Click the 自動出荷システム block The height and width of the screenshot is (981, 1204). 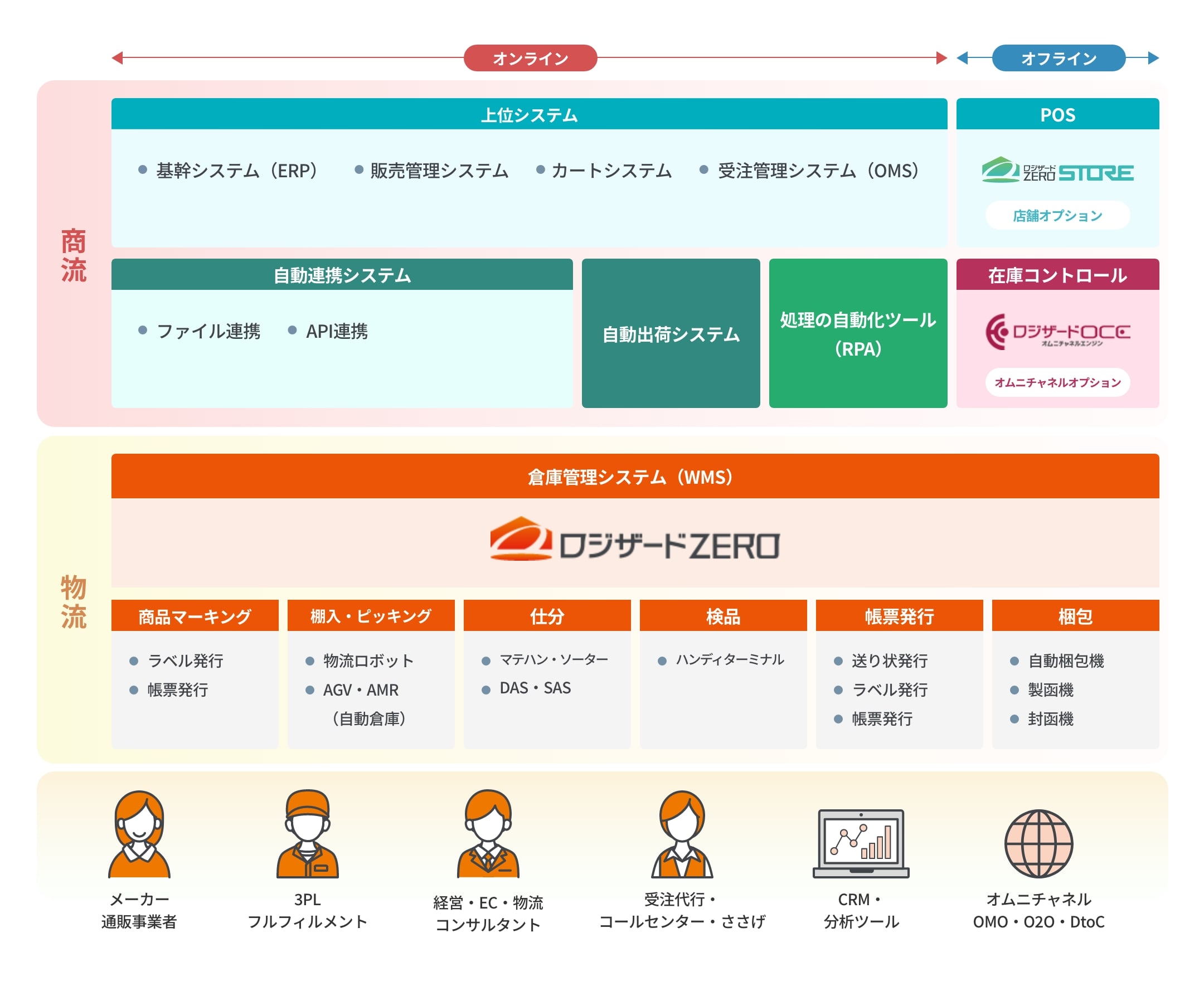[x=671, y=333]
